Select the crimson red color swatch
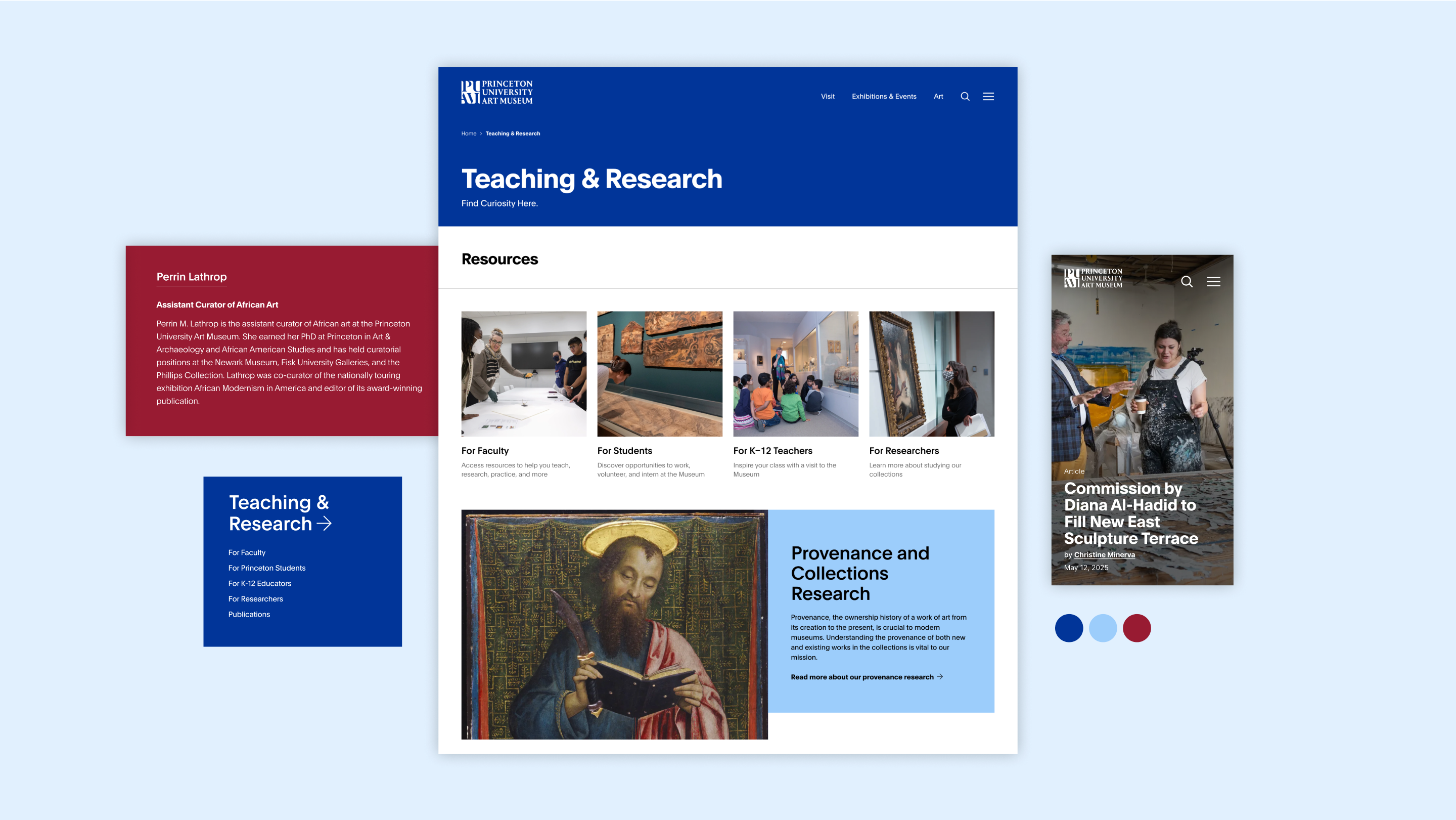 coord(1136,628)
